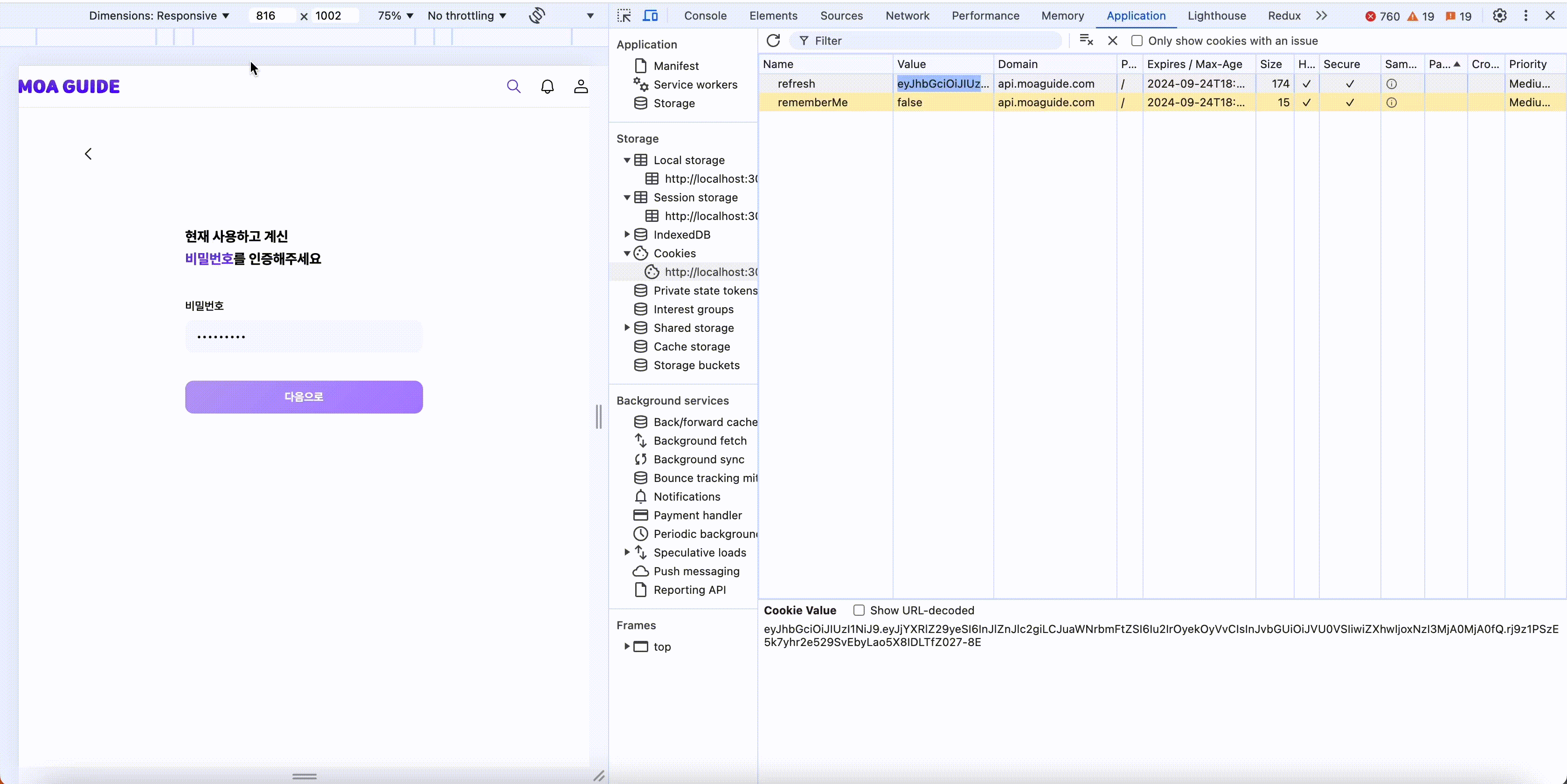Screen dimensions: 1567x784
Task: Open the Dimensions: Responsive dropdown
Action: click(159, 16)
